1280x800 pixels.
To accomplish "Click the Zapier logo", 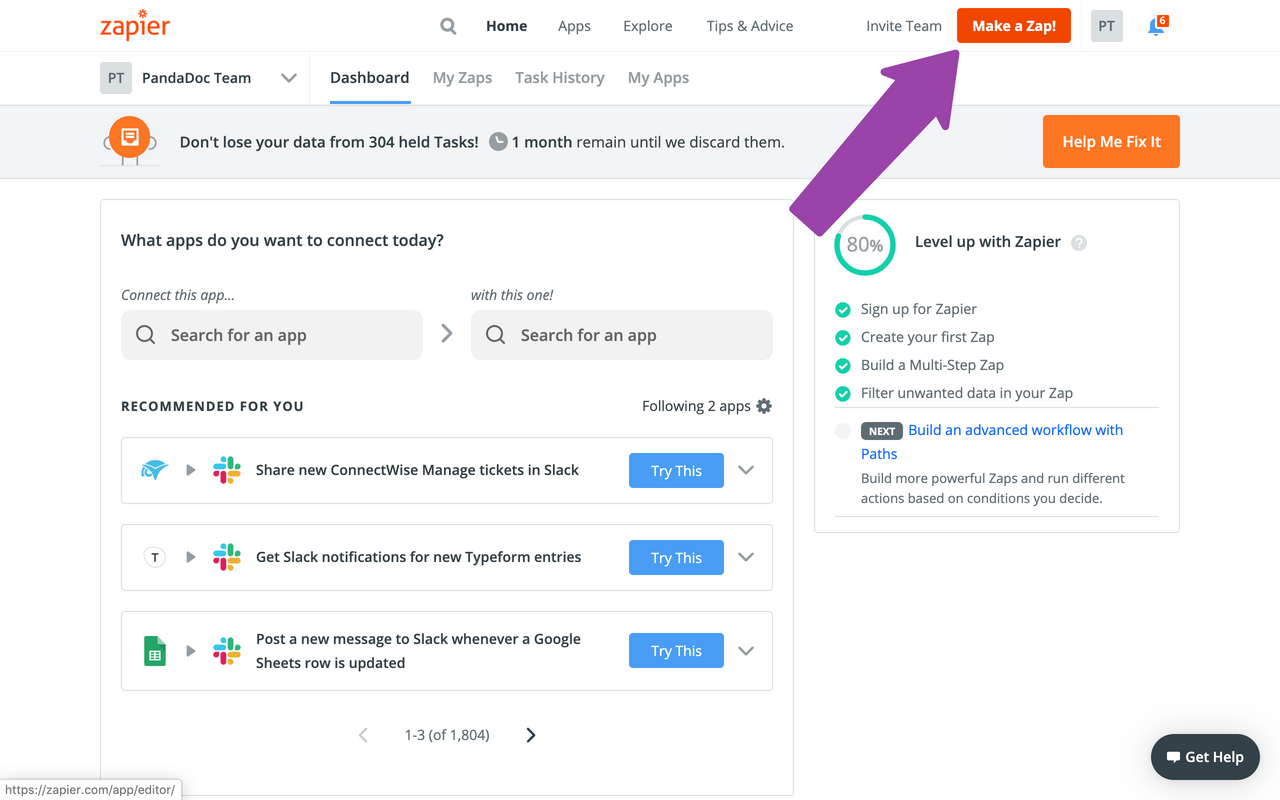I will click(x=135, y=26).
